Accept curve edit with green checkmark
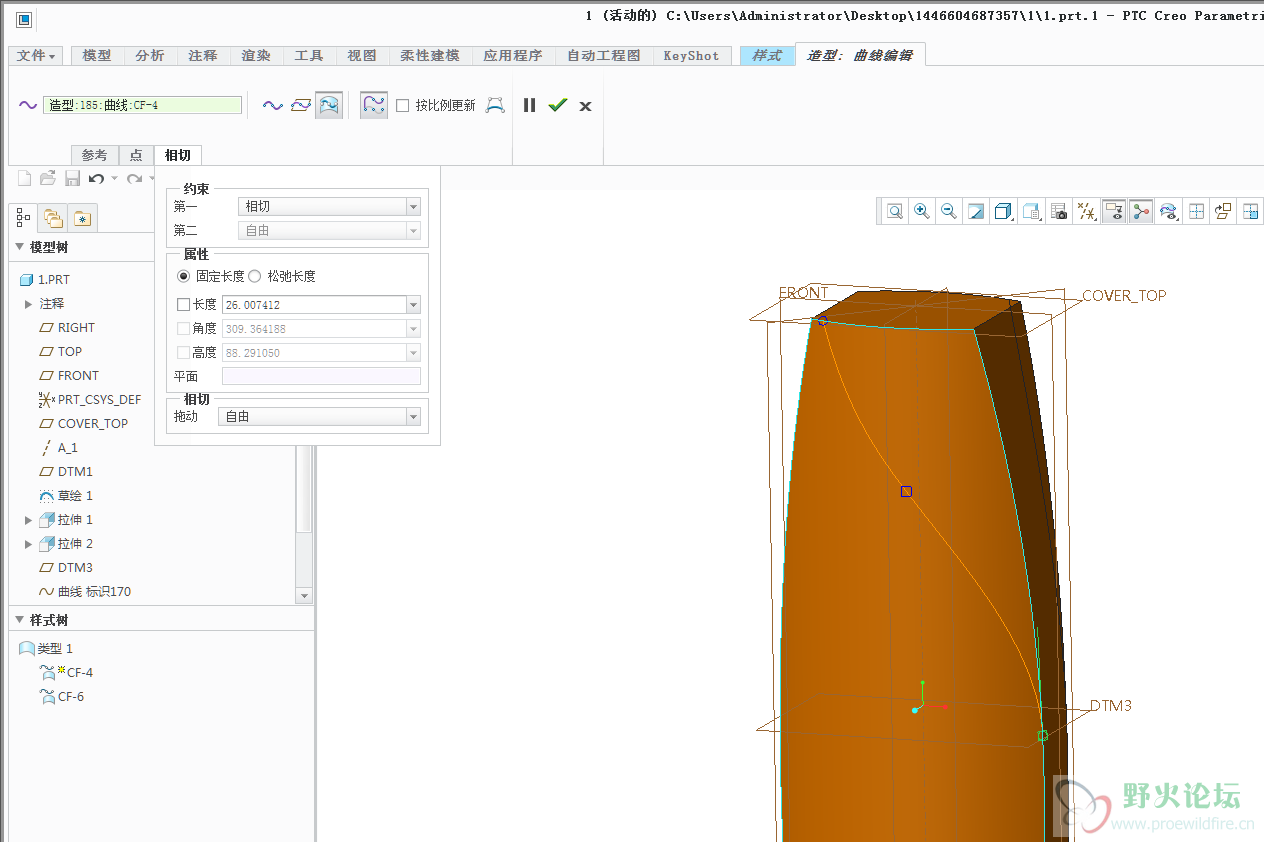This screenshot has width=1264, height=842. (x=558, y=105)
